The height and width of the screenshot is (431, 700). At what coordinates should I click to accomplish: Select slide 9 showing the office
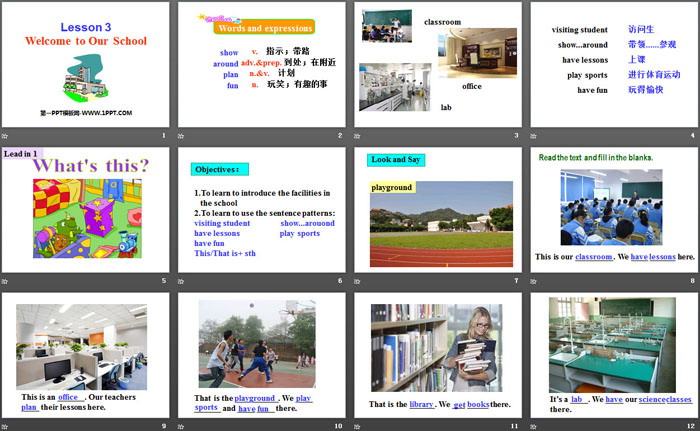point(86,355)
